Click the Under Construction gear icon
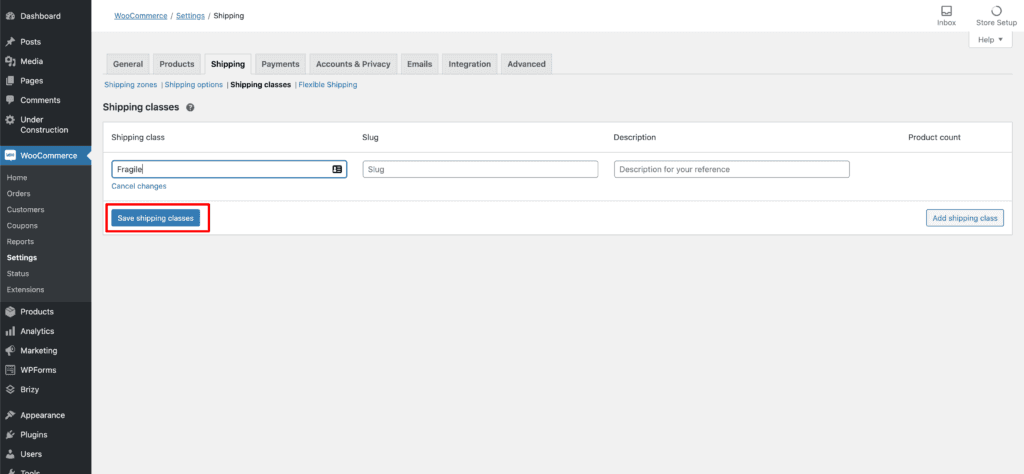This screenshot has width=1024, height=474. [10, 120]
